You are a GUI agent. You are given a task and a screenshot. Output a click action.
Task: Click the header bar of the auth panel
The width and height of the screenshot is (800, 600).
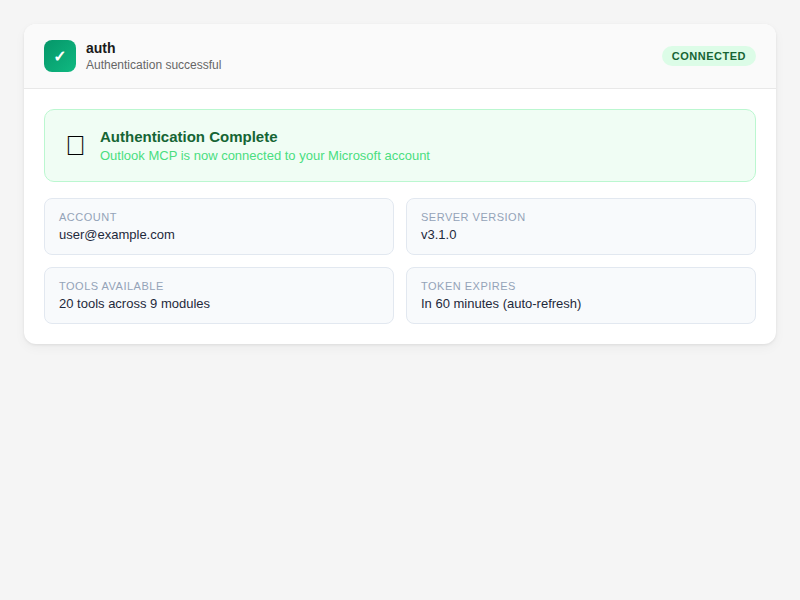(400, 56)
